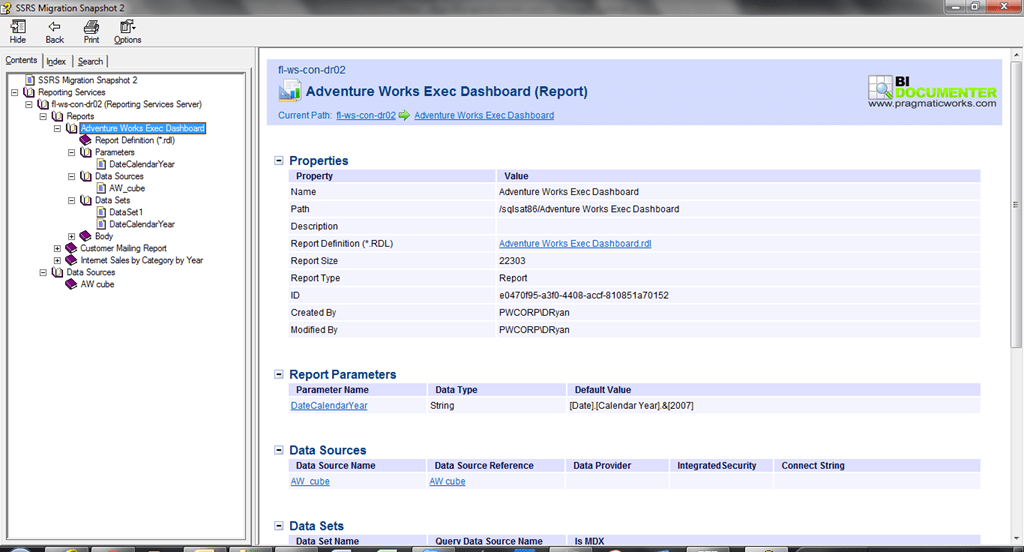Collapse the Reporting Services tree node
The height and width of the screenshot is (552, 1024).
coord(14,92)
